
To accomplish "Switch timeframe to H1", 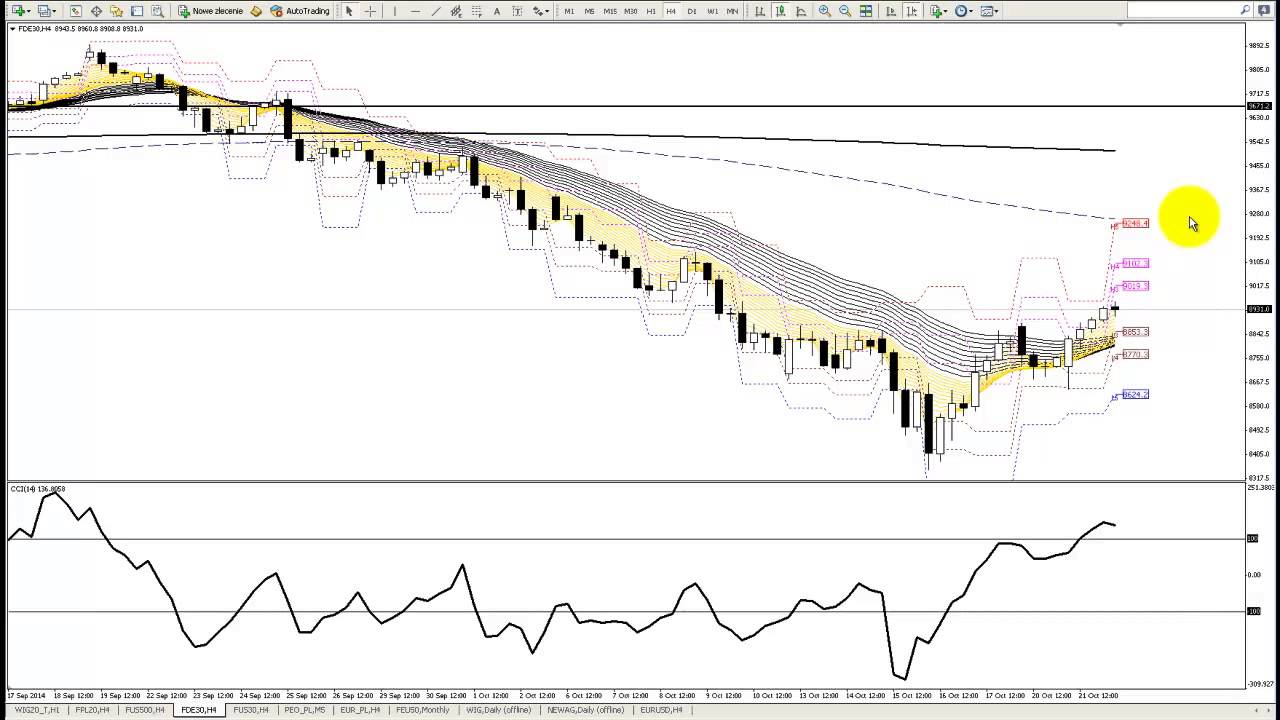I will [651, 11].
